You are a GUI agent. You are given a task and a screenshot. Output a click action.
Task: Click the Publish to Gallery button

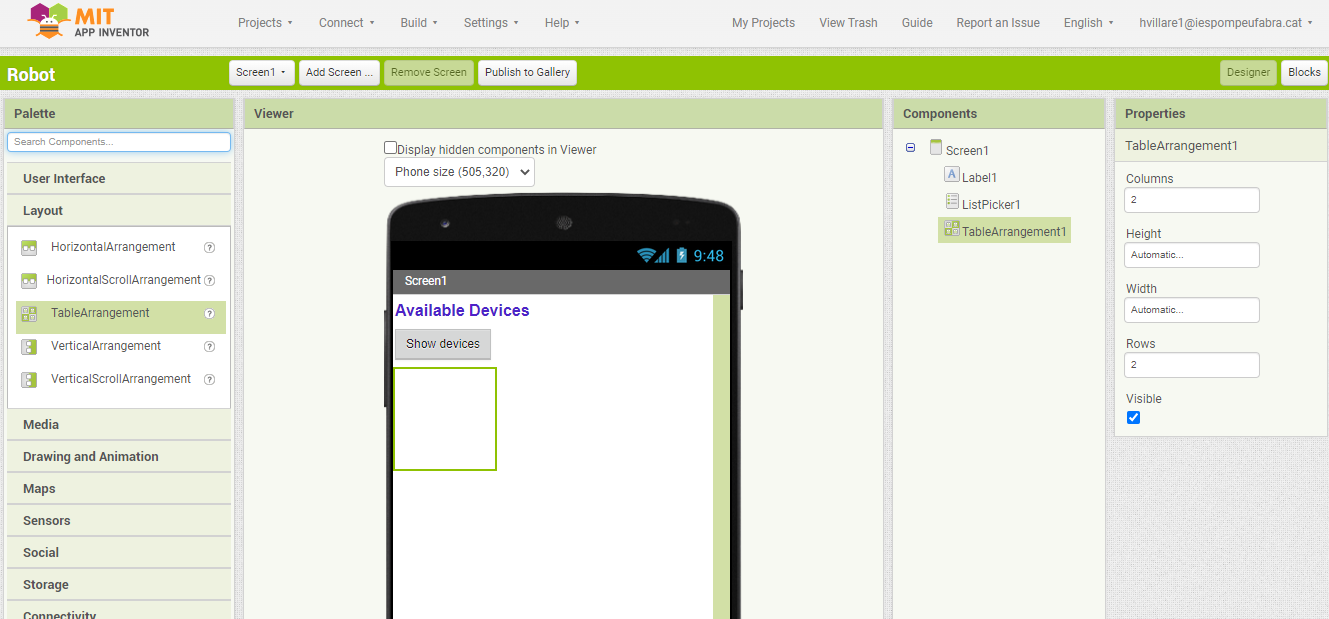(527, 72)
